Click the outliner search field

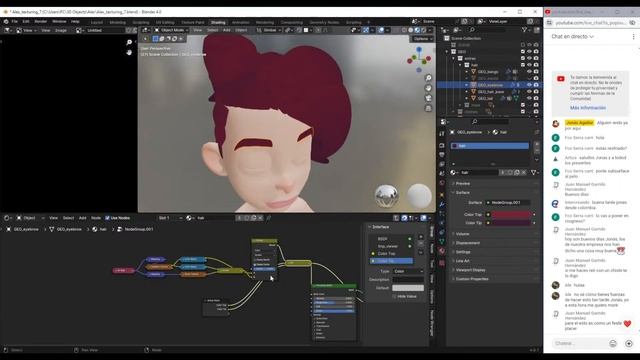490,30
